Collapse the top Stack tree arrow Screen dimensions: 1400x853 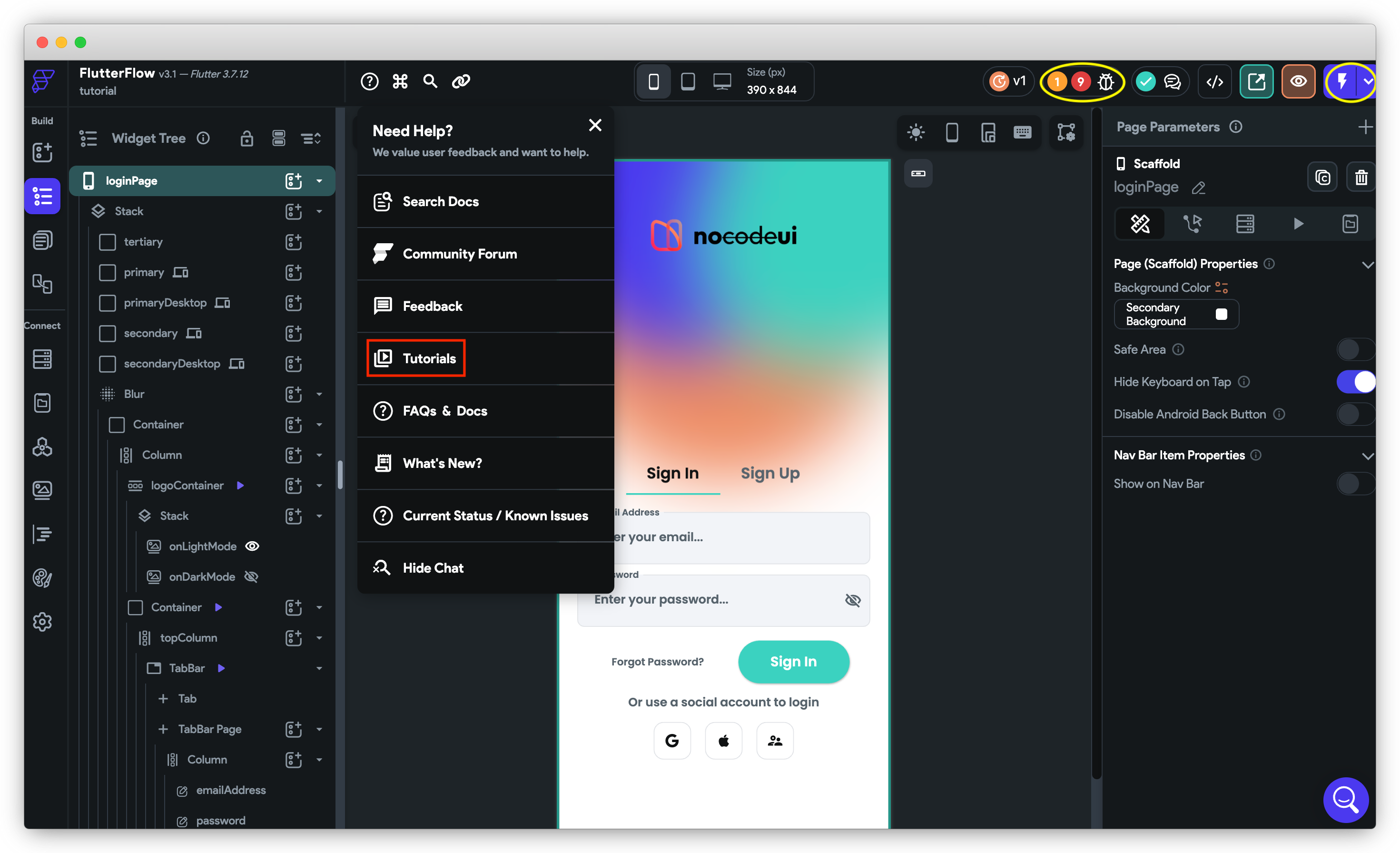coord(319,211)
